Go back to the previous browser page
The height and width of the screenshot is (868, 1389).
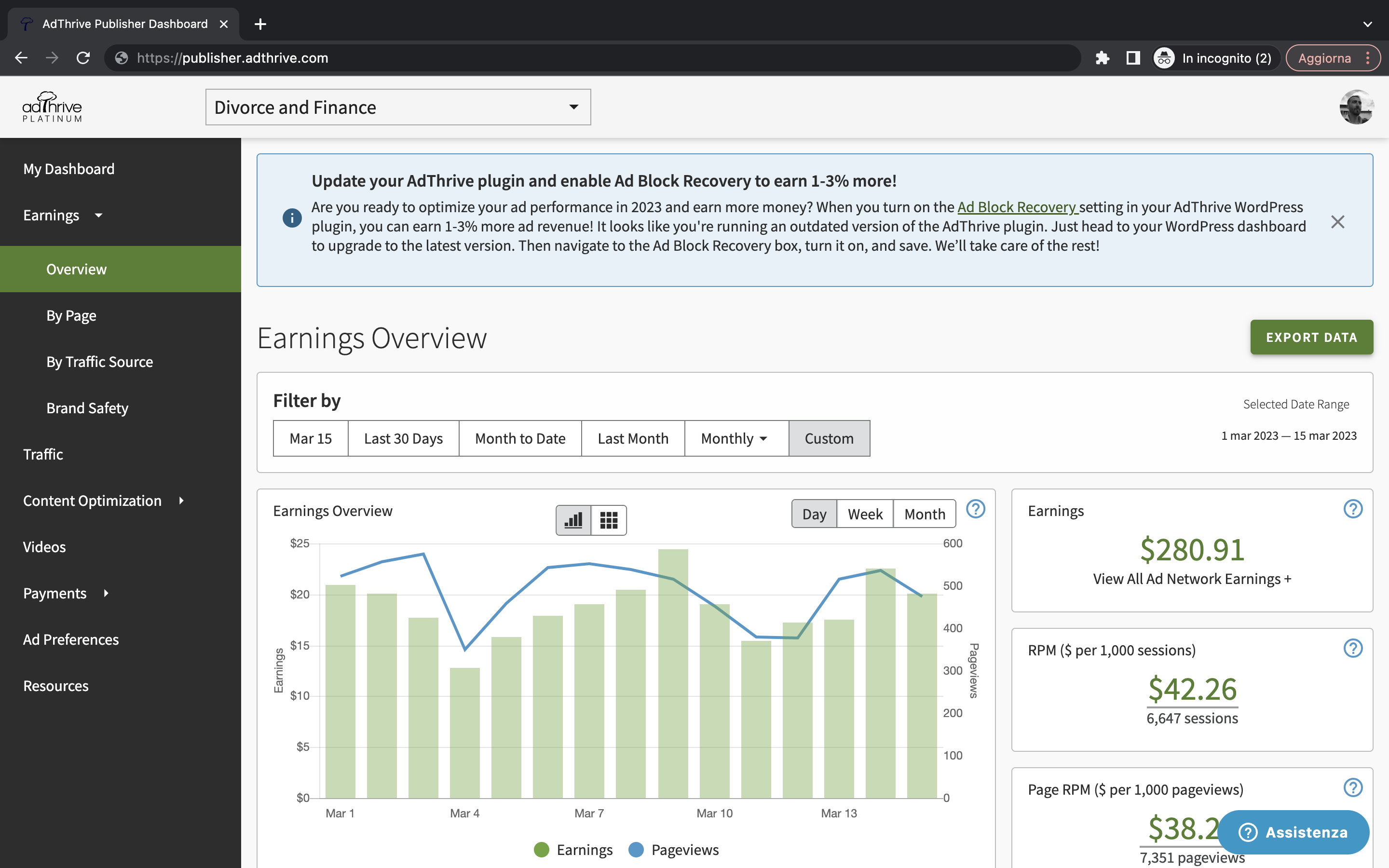coord(21,58)
